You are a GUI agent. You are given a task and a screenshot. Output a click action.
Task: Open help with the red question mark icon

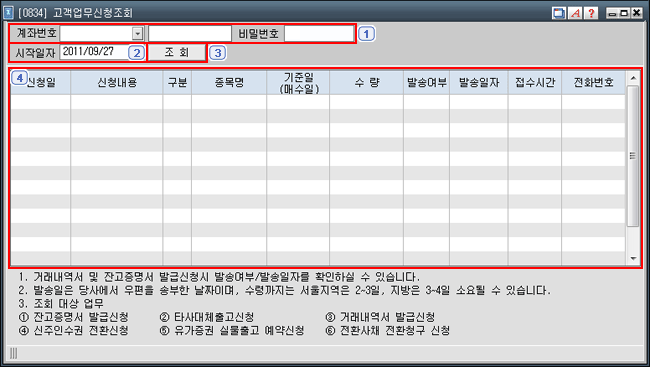pyautogui.click(x=591, y=13)
